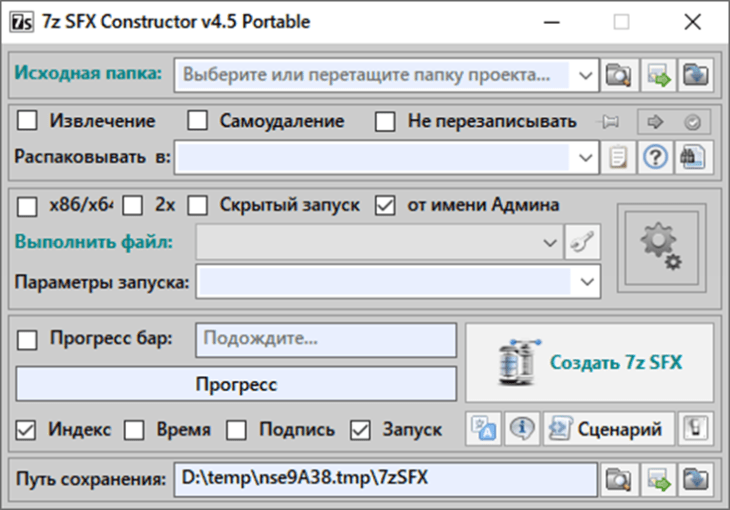Click the 7z application icon in title bar
Image resolution: width=730 pixels, height=510 pixels.
click(x=22, y=22)
